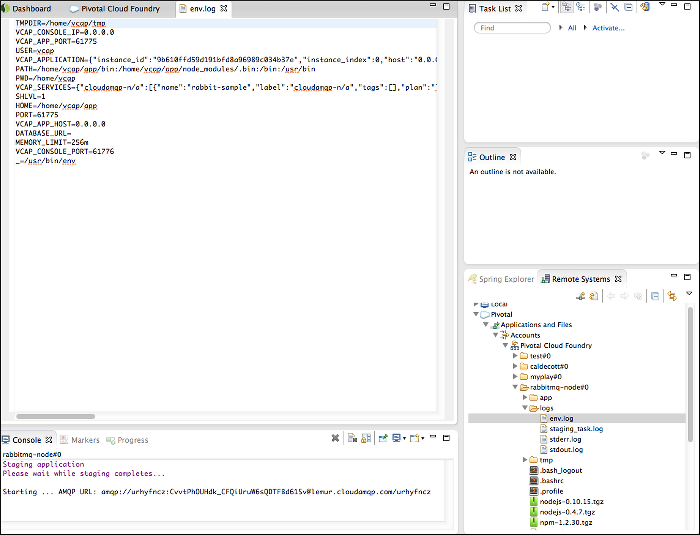The width and height of the screenshot is (700, 535).
Task: Click the New Task icon in Task List
Action: click(x=547, y=8)
